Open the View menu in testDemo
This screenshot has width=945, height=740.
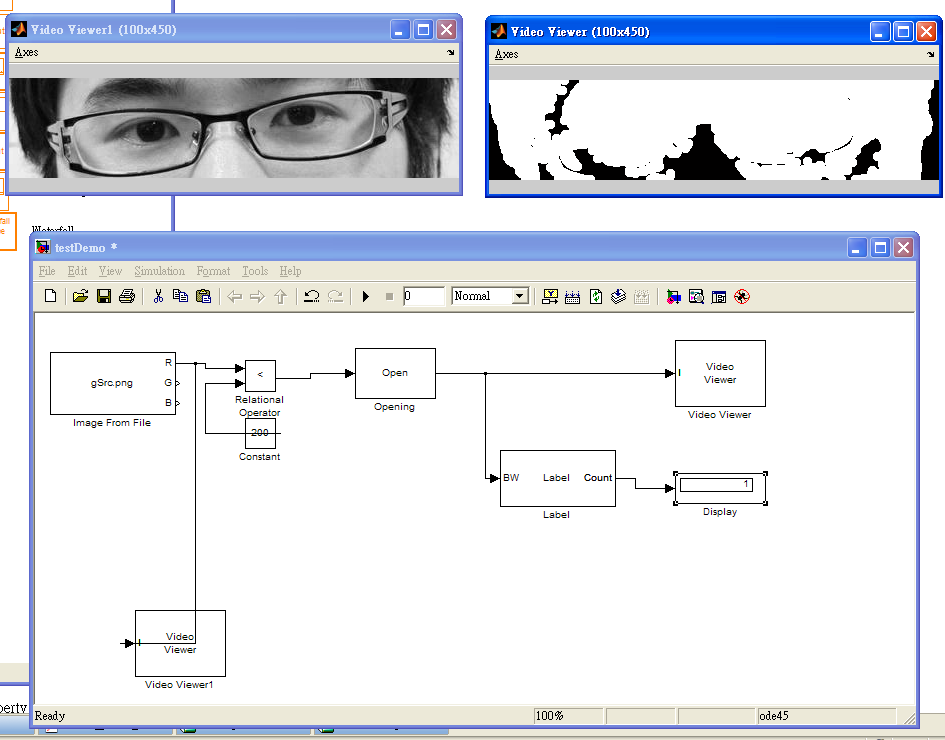110,271
